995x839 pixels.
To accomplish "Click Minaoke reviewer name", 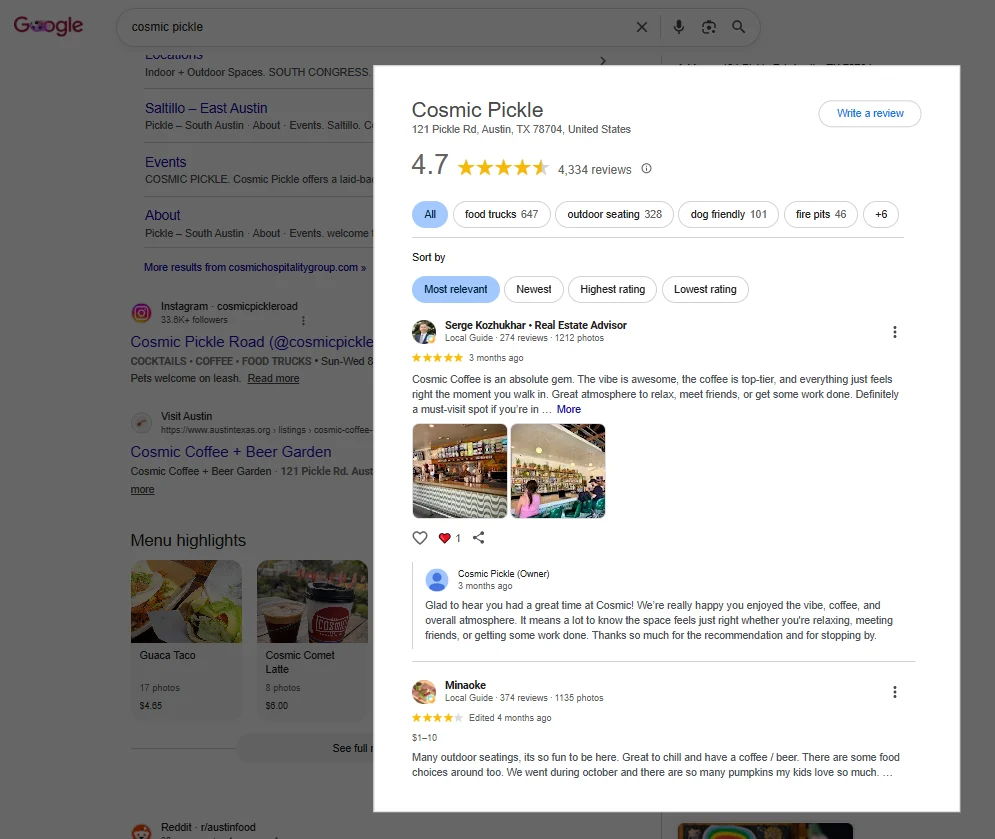I will (465, 685).
